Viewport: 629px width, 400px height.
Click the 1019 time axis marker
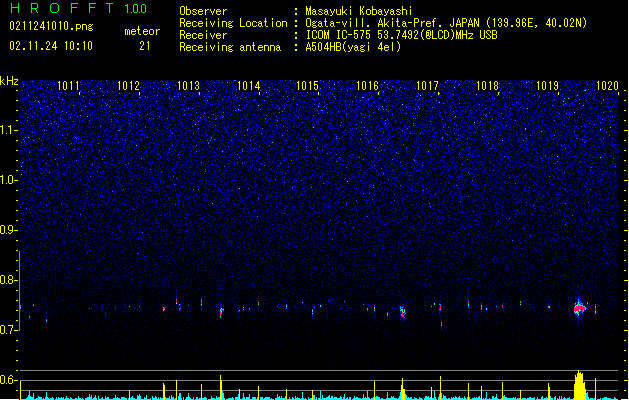[x=547, y=86]
